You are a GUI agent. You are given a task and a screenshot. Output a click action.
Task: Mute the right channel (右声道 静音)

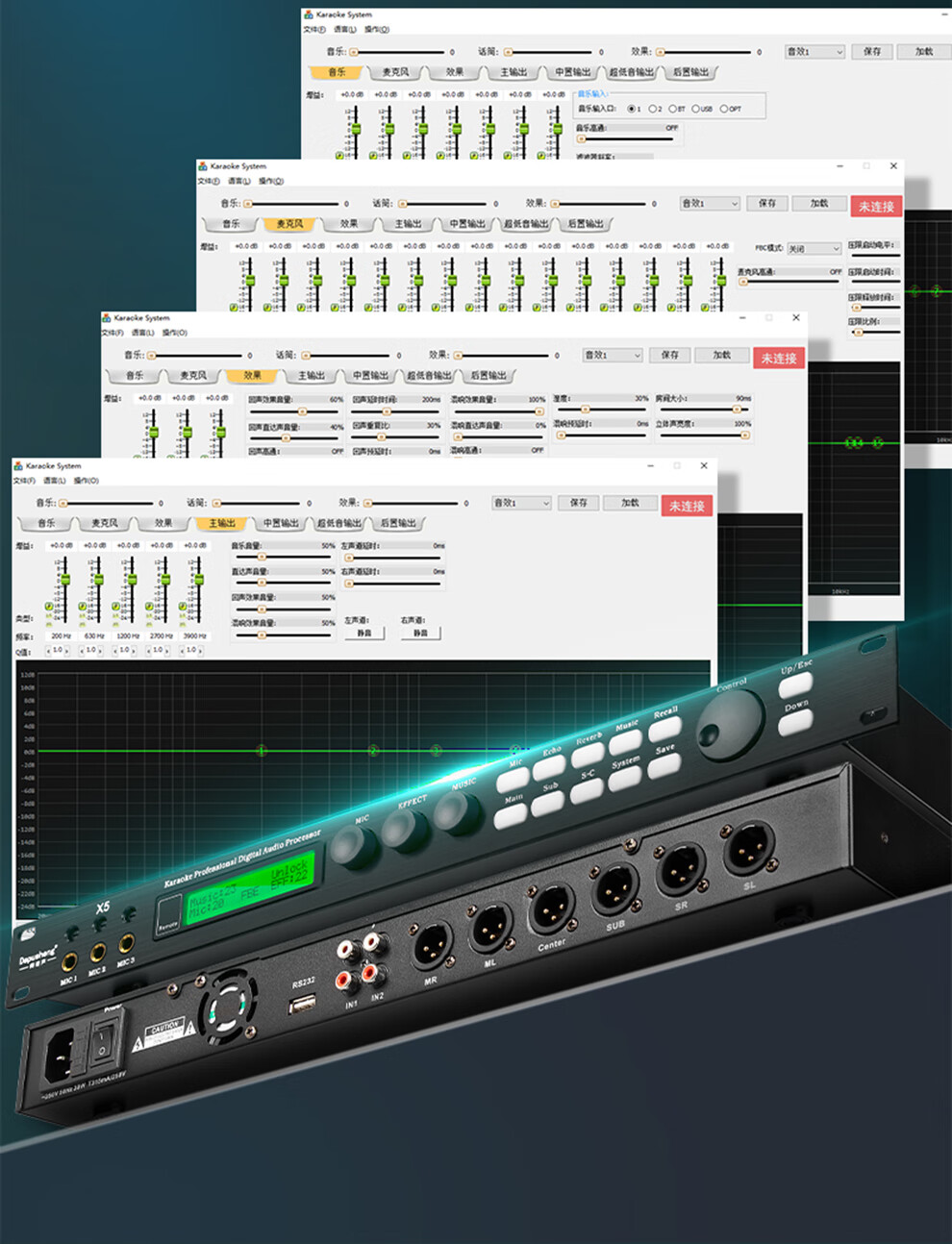pyautogui.click(x=420, y=634)
